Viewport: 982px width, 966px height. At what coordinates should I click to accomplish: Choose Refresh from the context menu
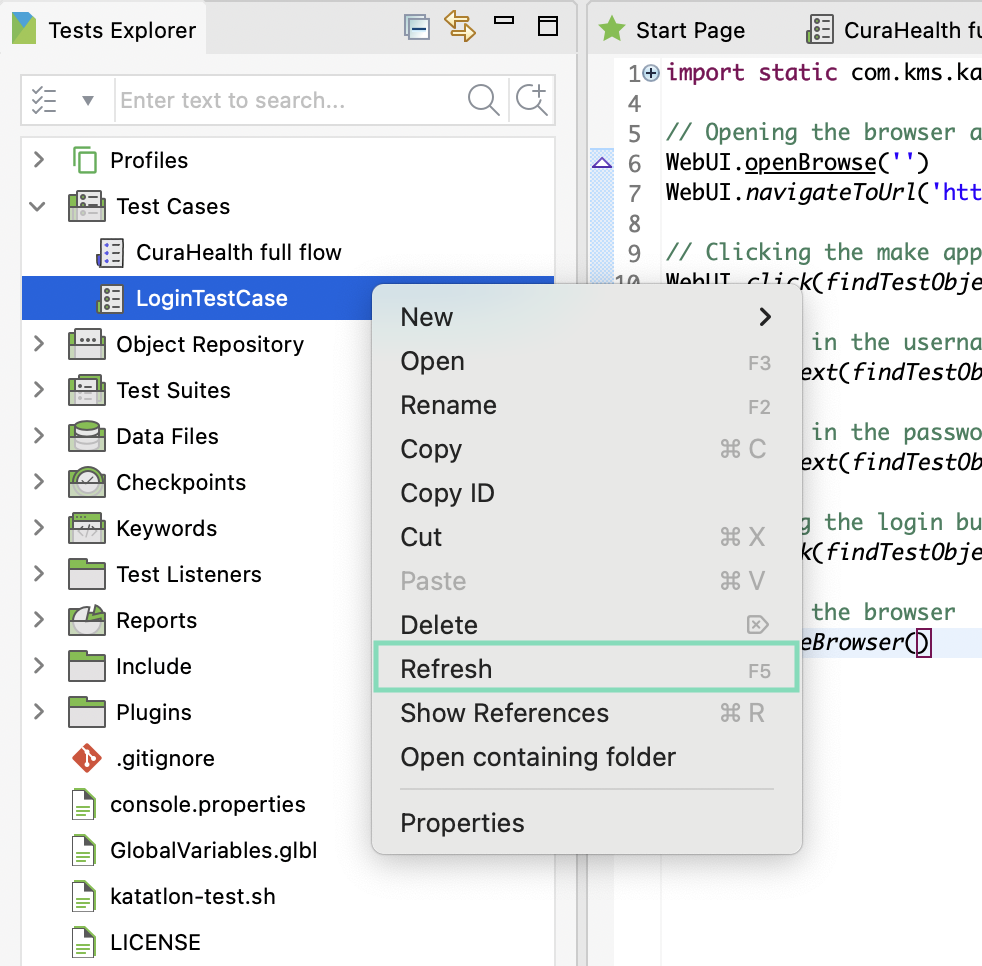(587, 668)
